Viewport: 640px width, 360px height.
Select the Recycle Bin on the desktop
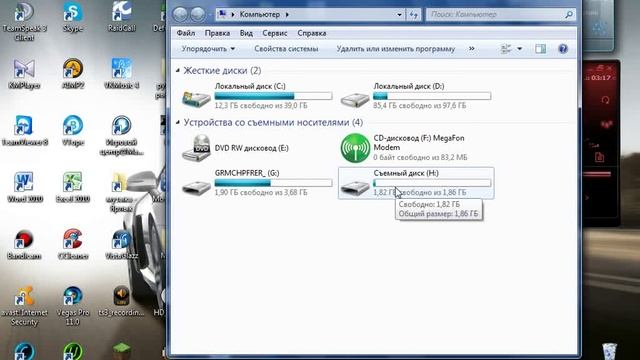pyautogui.click(x=609, y=351)
